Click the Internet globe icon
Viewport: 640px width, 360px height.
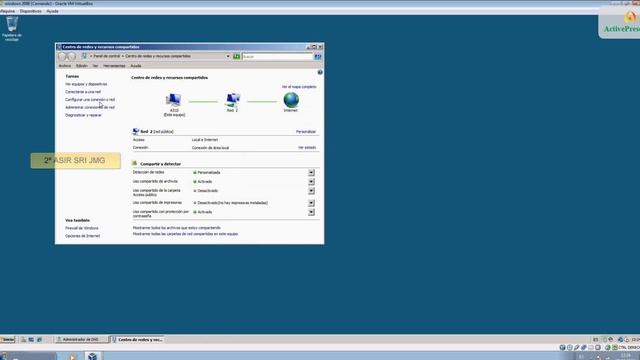pos(291,100)
